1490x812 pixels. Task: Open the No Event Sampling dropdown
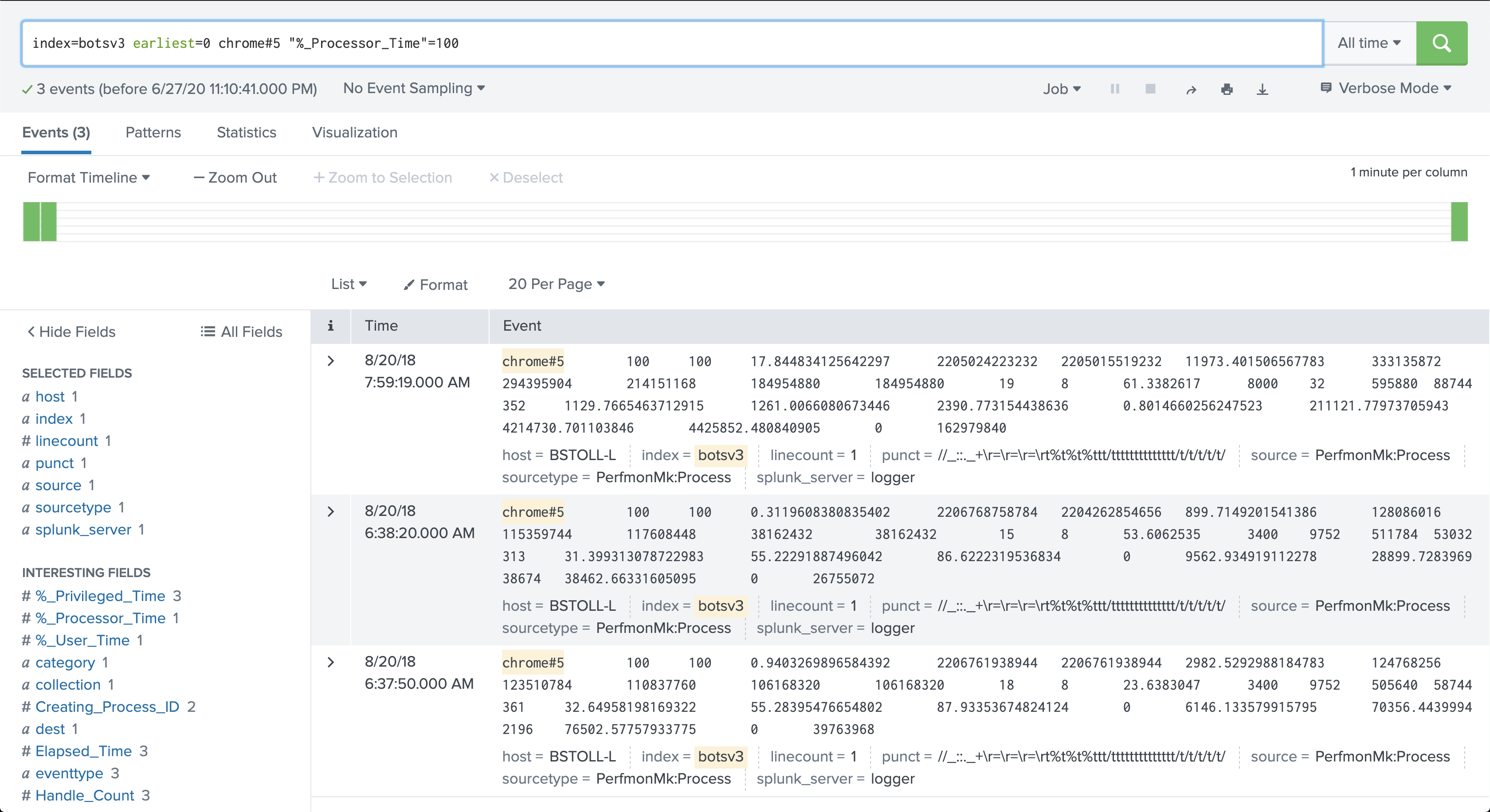[414, 88]
